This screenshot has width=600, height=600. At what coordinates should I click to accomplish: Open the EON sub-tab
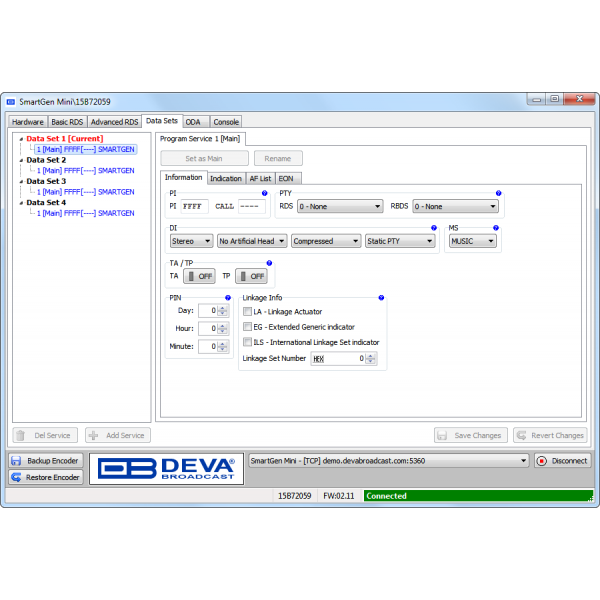(x=288, y=178)
